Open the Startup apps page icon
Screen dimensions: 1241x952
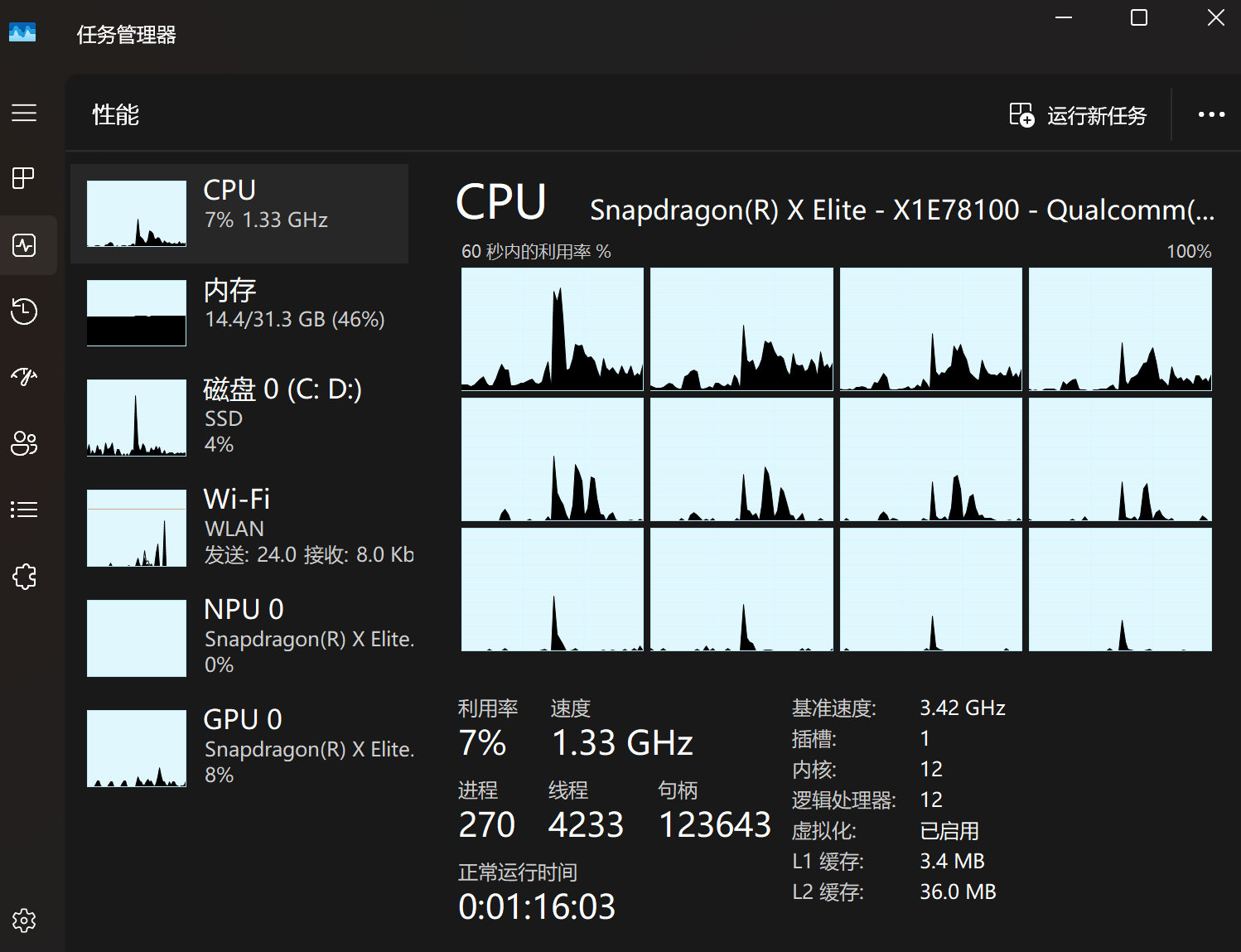[x=24, y=377]
